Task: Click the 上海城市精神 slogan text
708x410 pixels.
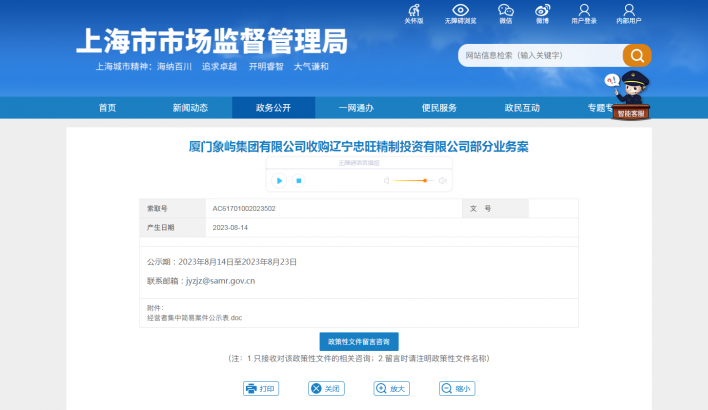Action: [x=212, y=67]
